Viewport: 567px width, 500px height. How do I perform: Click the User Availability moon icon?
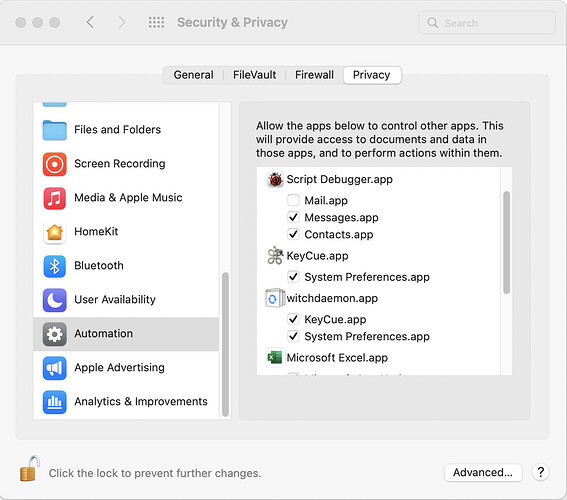point(54,300)
